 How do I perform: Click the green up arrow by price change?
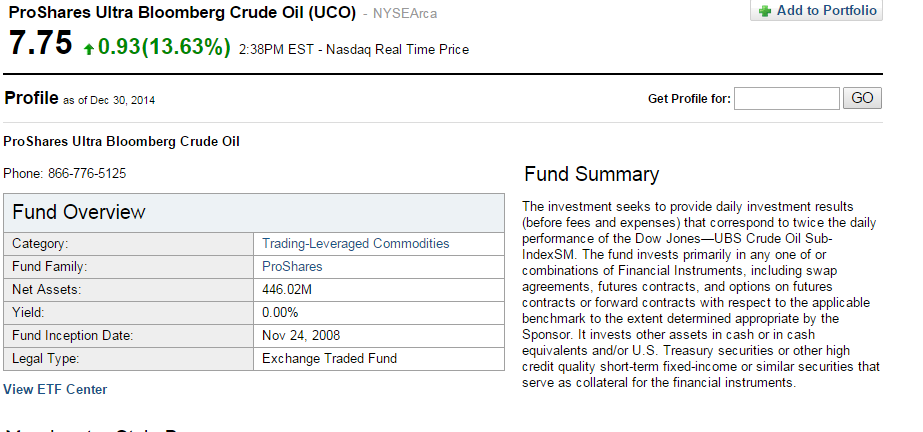click(89, 47)
